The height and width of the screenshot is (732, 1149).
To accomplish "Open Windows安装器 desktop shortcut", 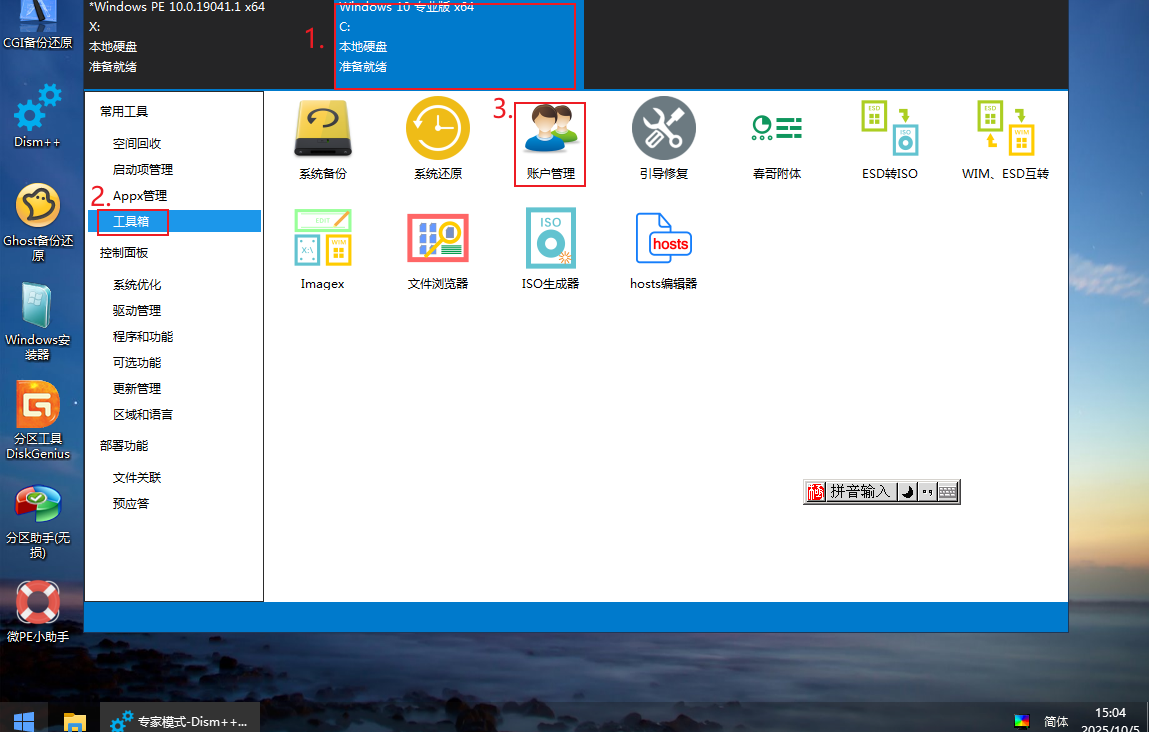I will 38,321.
